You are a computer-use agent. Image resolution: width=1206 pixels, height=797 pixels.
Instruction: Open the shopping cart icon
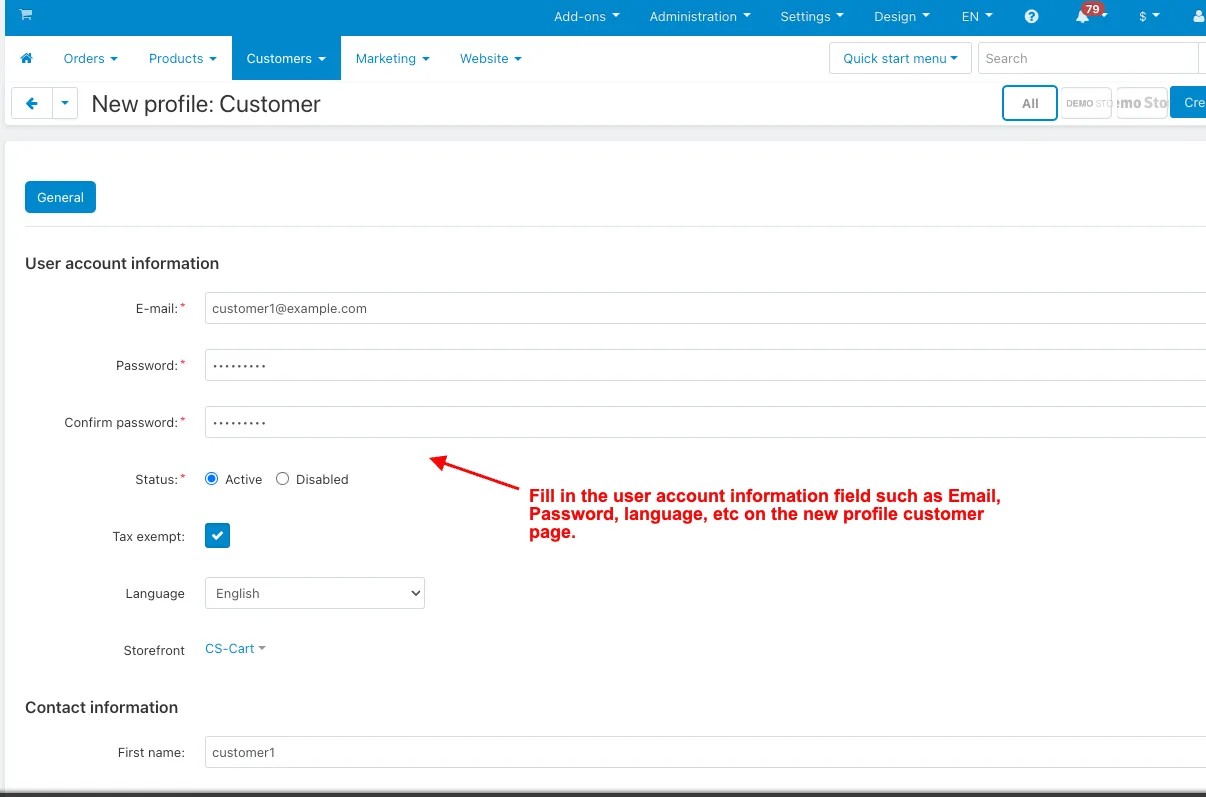(26, 15)
